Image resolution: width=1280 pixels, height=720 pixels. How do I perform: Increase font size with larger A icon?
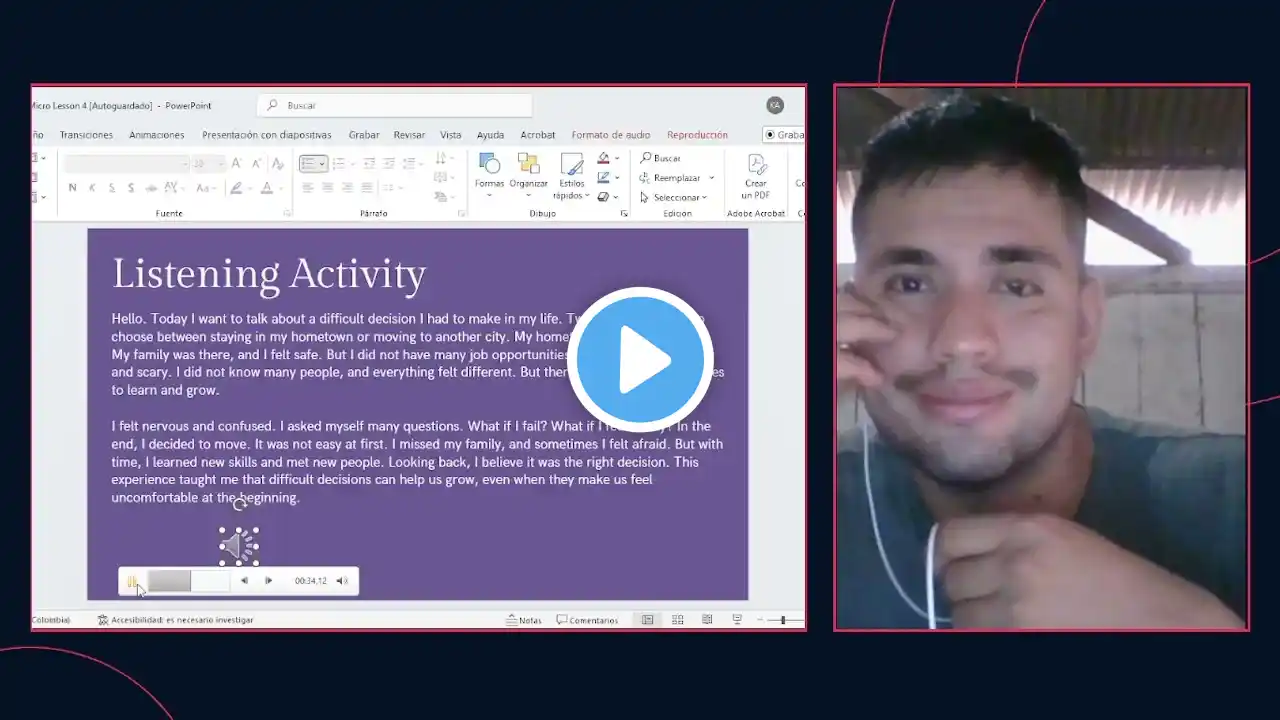coord(237,163)
